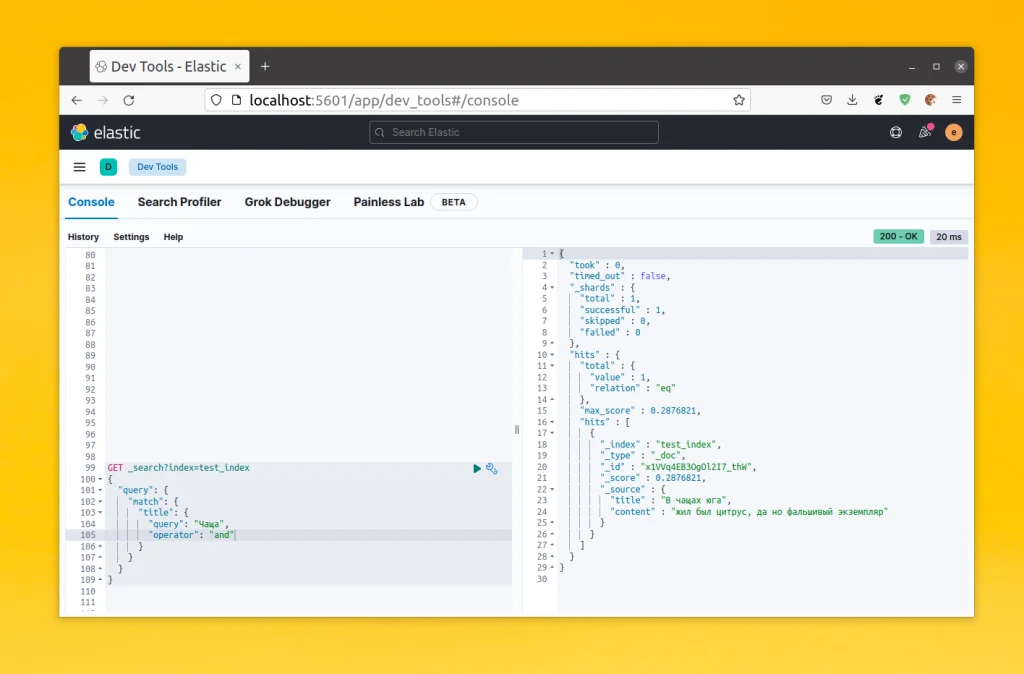Screen dimensions: 1024x674
Task: Click the green play button to send the request
Action: 477,468
